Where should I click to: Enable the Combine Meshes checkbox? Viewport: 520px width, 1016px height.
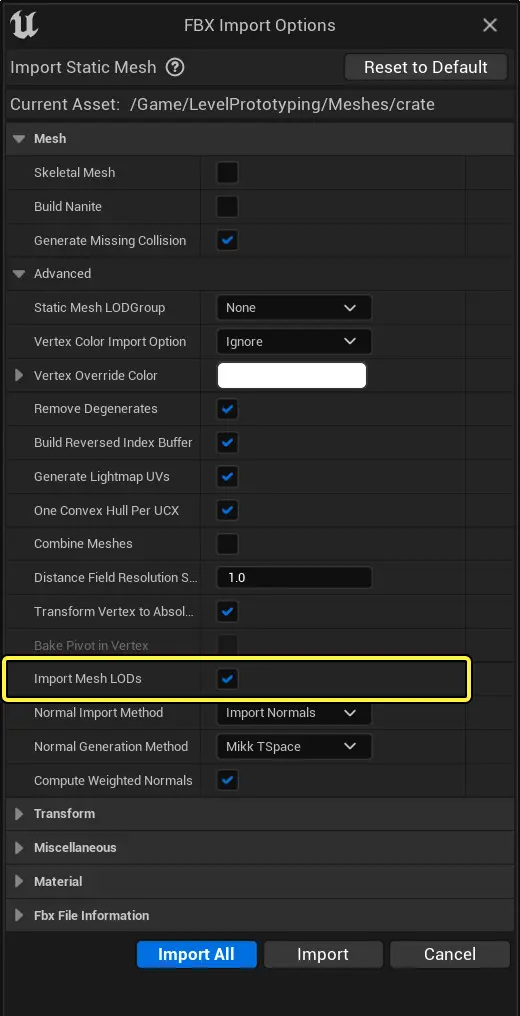[227, 544]
